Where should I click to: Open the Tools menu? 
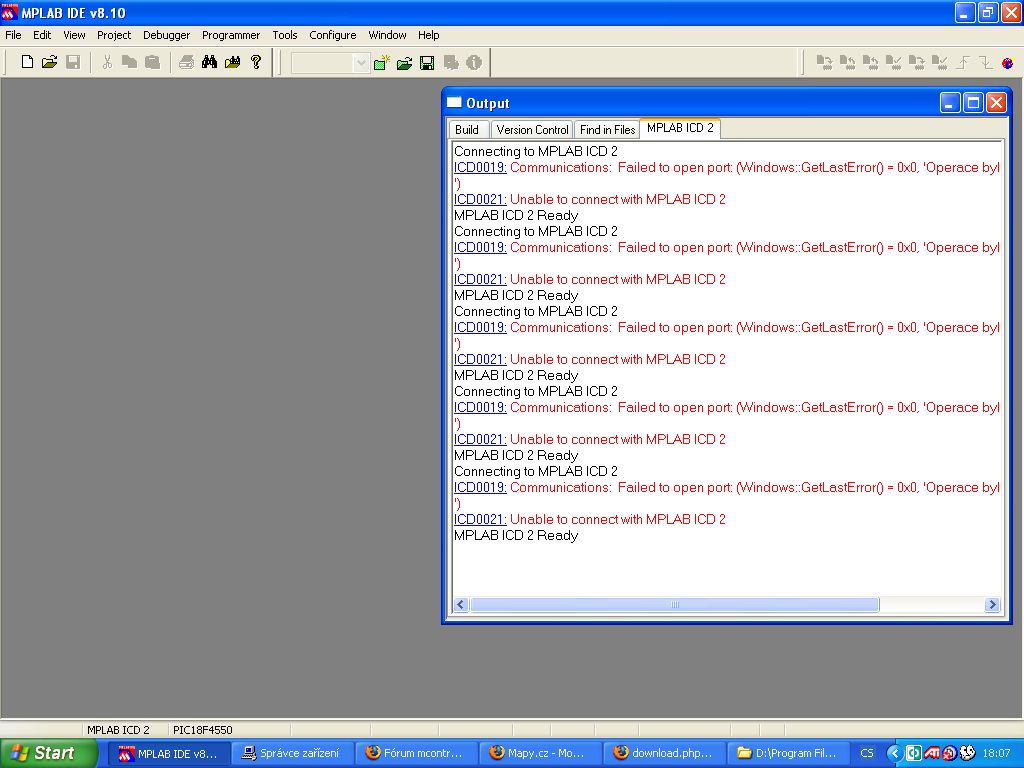tap(285, 35)
